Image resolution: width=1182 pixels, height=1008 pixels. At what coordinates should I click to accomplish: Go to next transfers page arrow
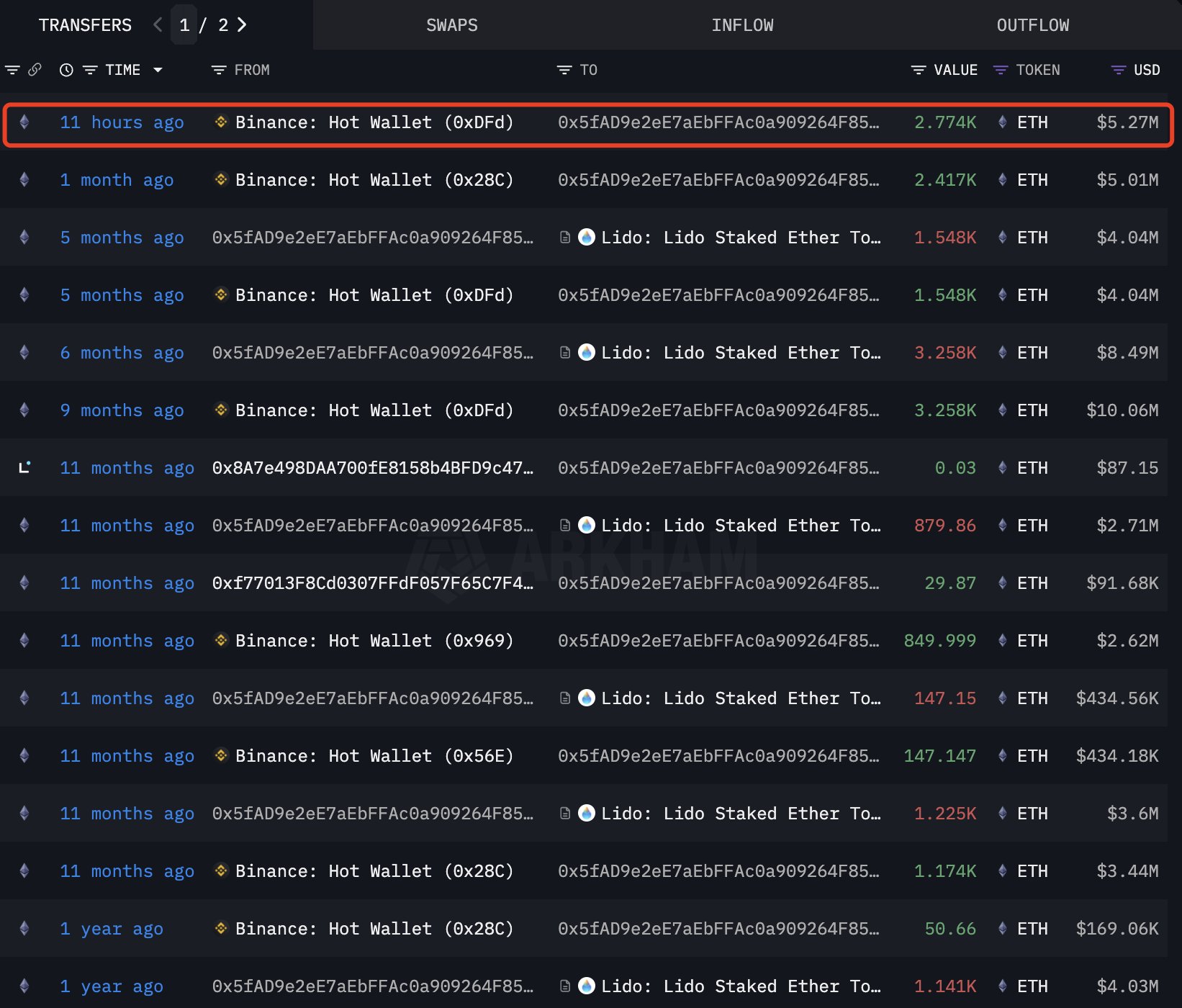tap(242, 25)
